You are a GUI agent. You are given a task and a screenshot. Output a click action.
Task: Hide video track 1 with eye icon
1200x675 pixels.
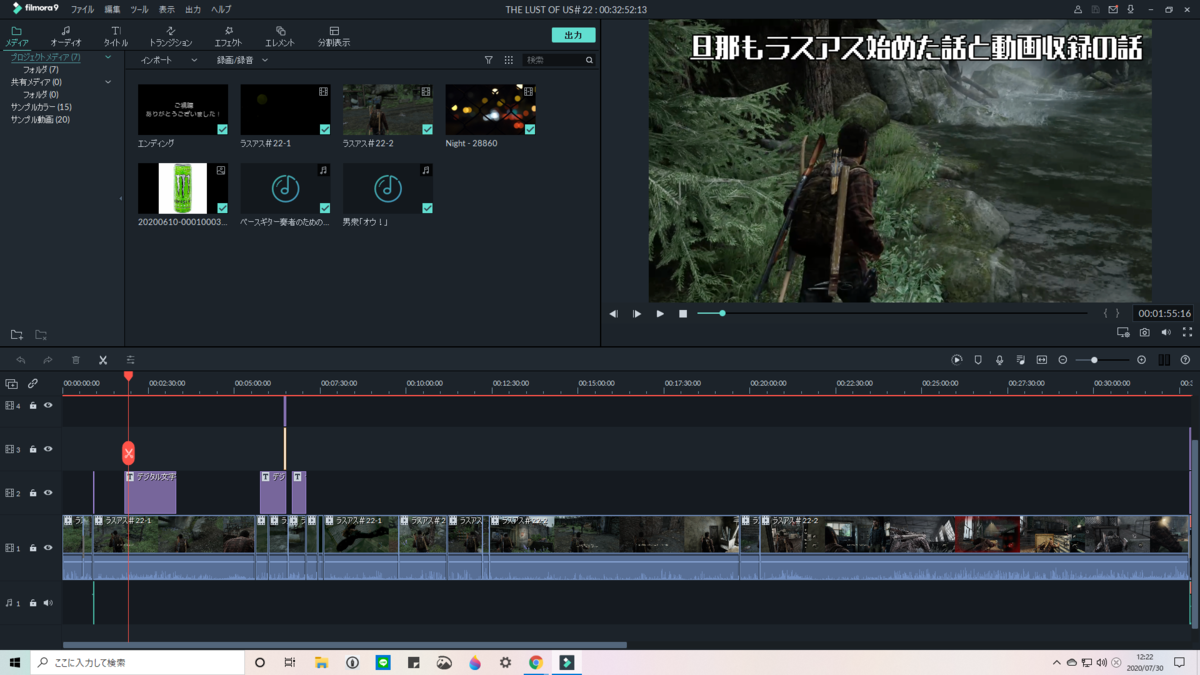point(48,548)
